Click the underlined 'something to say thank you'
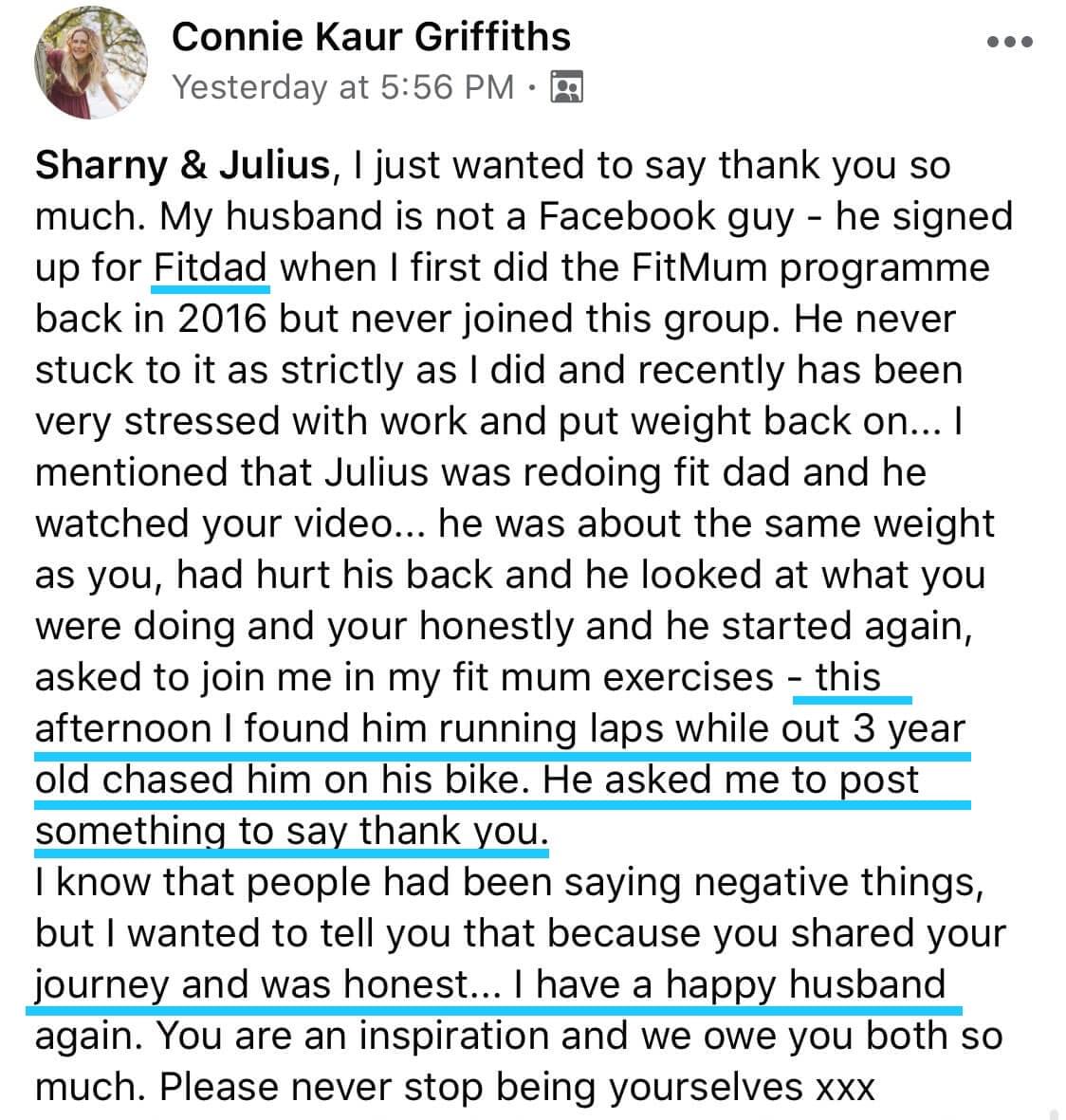This screenshot has width=1066, height=1120. (x=291, y=832)
